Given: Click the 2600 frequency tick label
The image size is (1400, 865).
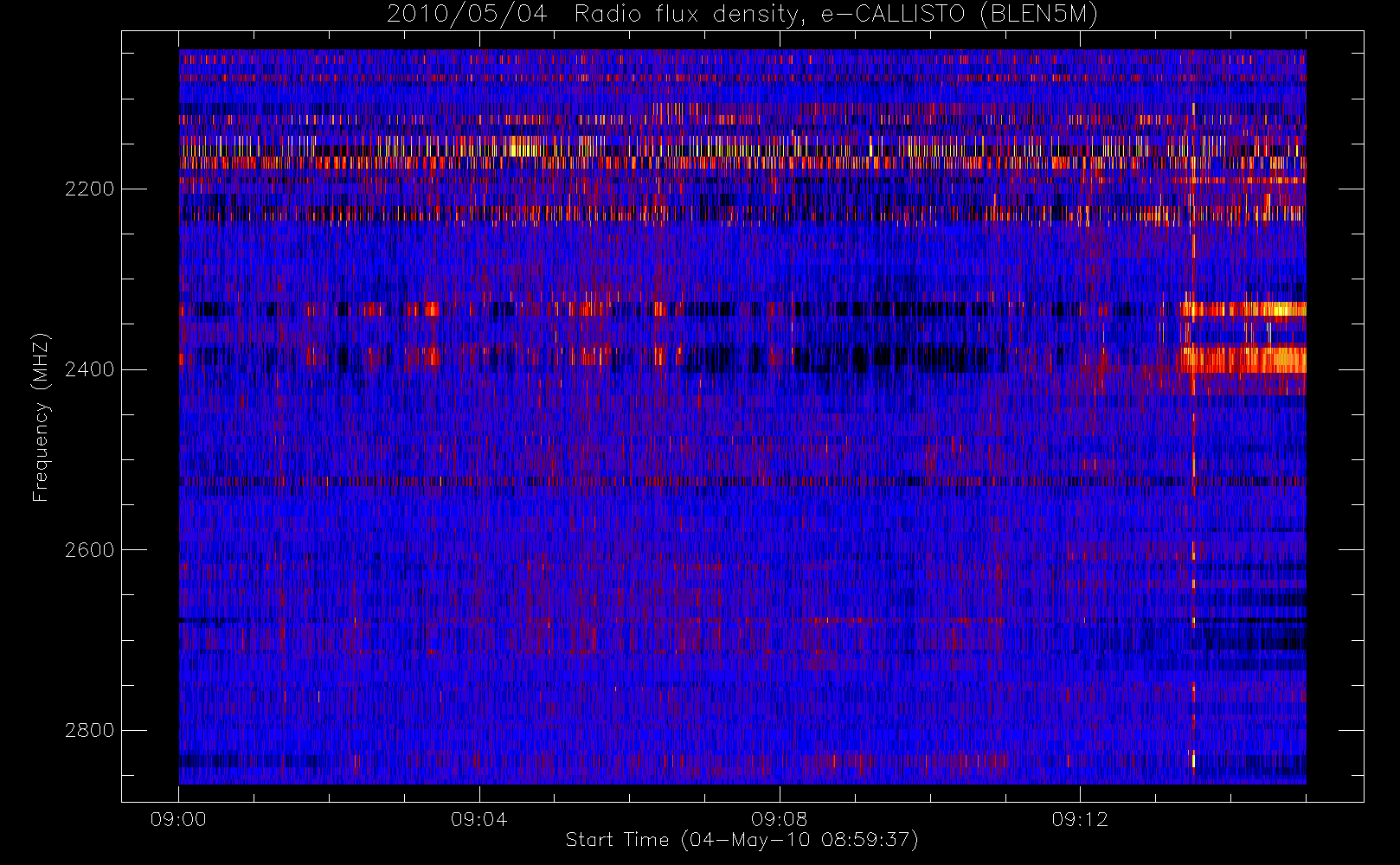Looking at the screenshot, I should (89, 551).
